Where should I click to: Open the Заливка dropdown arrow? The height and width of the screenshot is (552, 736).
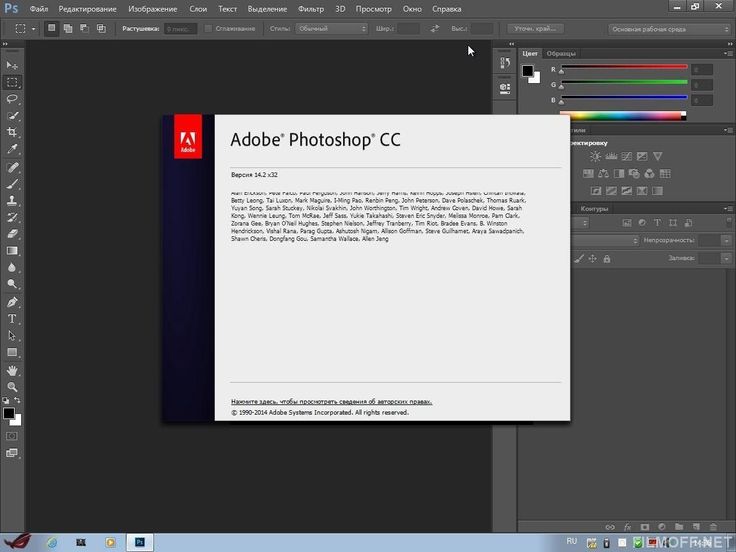(x=726, y=258)
